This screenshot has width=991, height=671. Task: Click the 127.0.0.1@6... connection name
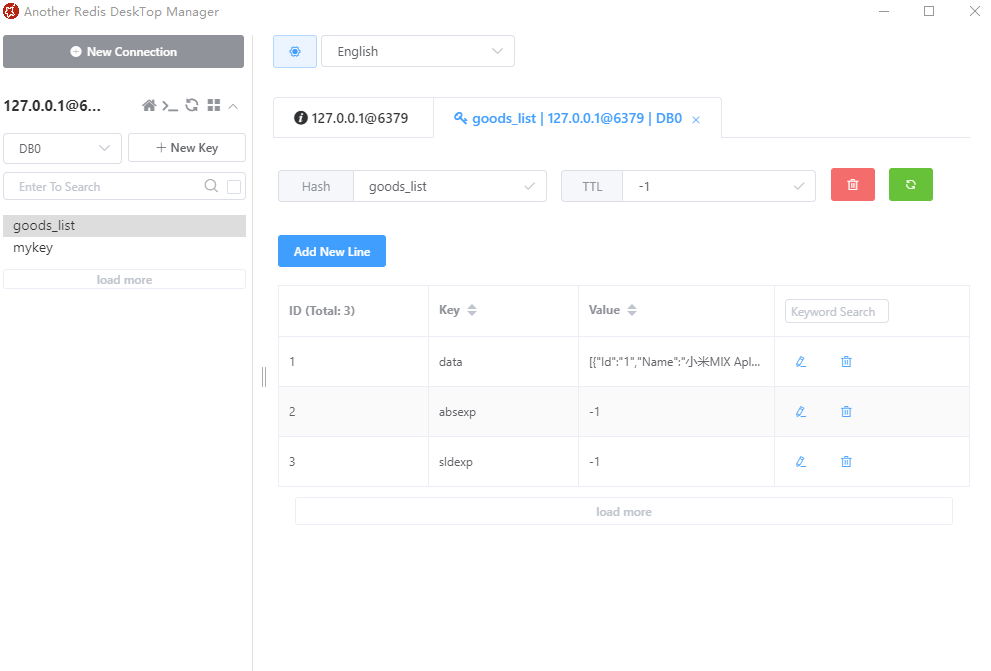coord(52,106)
